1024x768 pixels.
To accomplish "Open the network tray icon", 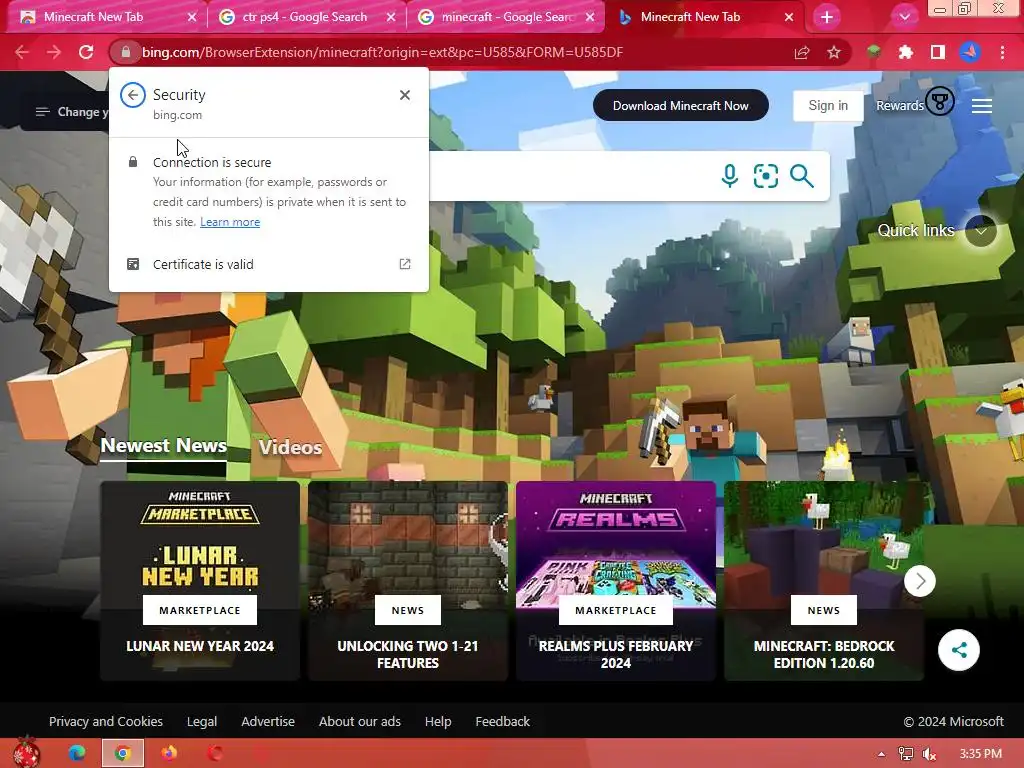I will (906, 754).
